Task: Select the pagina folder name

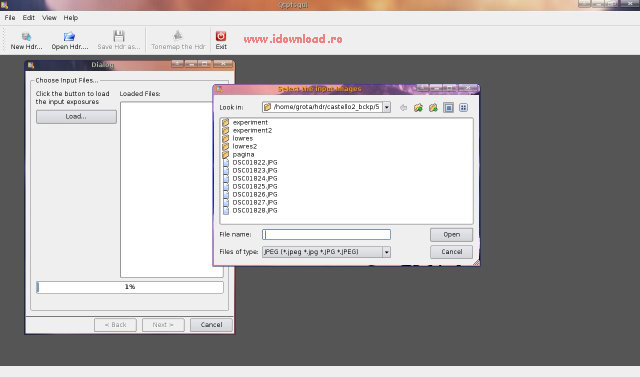Action: click(243, 155)
